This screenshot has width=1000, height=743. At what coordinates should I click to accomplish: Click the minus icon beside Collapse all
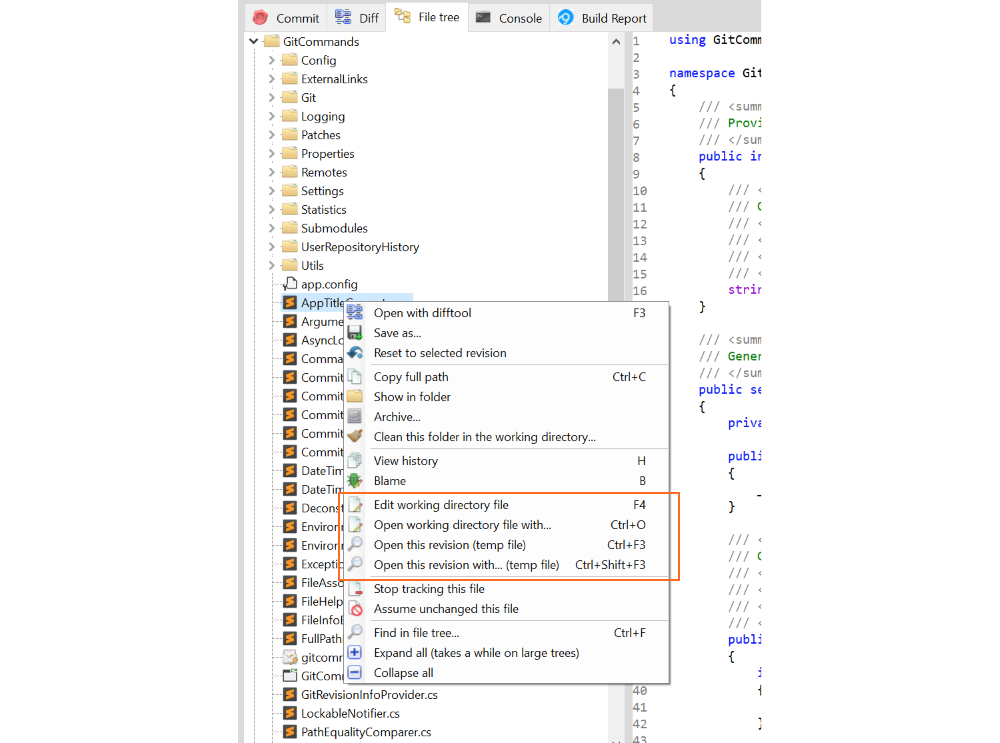tap(355, 672)
